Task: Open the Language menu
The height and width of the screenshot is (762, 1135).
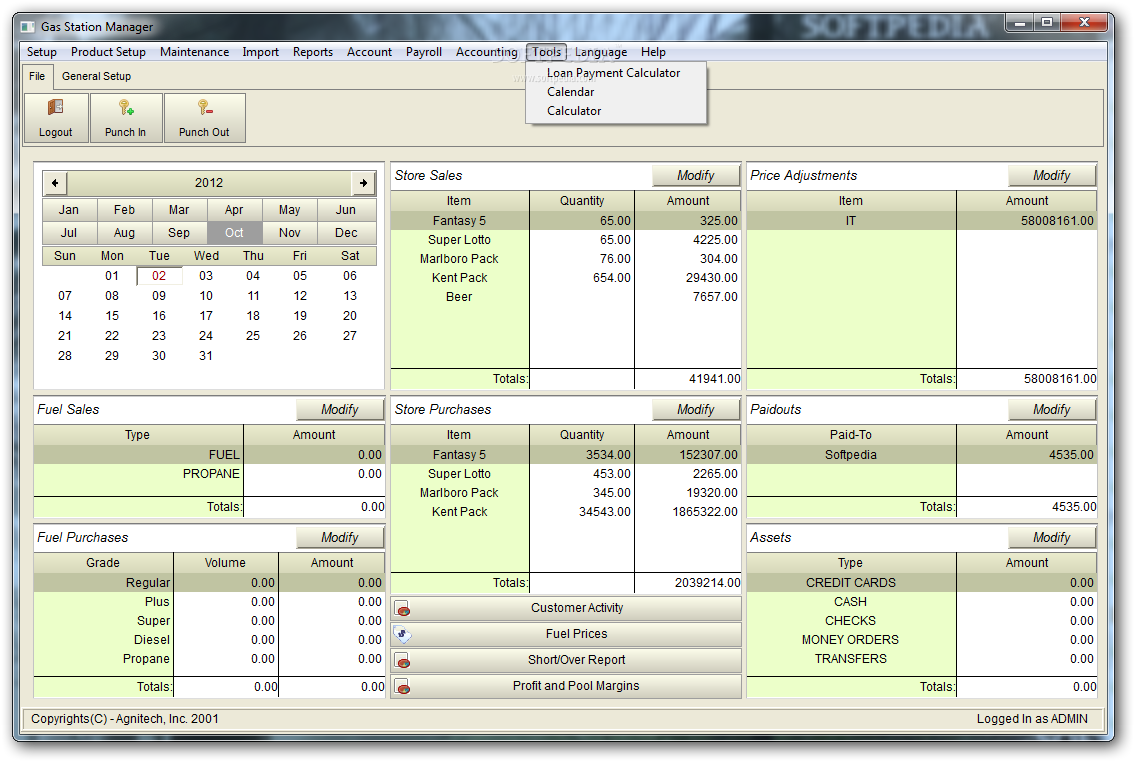Action: click(601, 52)
